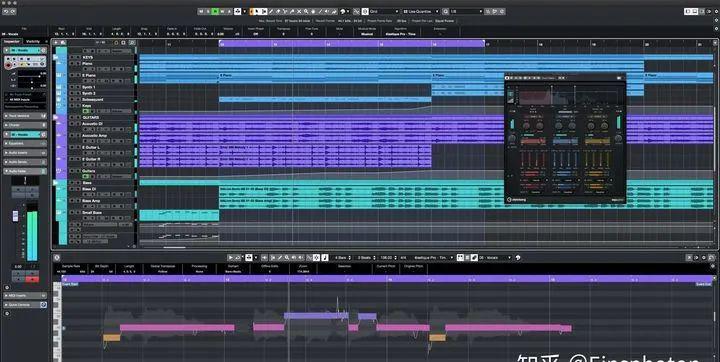Expand the Equalizers inspector section
This screenshot has height=362, width=720.
click(25, 143)
